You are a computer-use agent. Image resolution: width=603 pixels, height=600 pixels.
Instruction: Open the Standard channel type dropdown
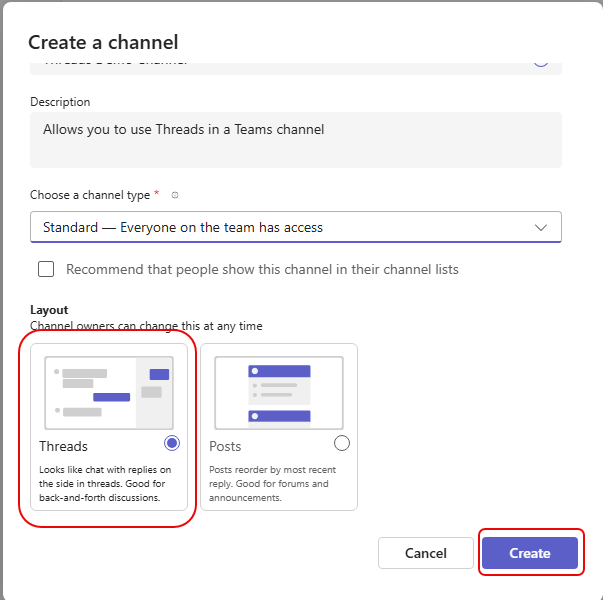(295, 227)
